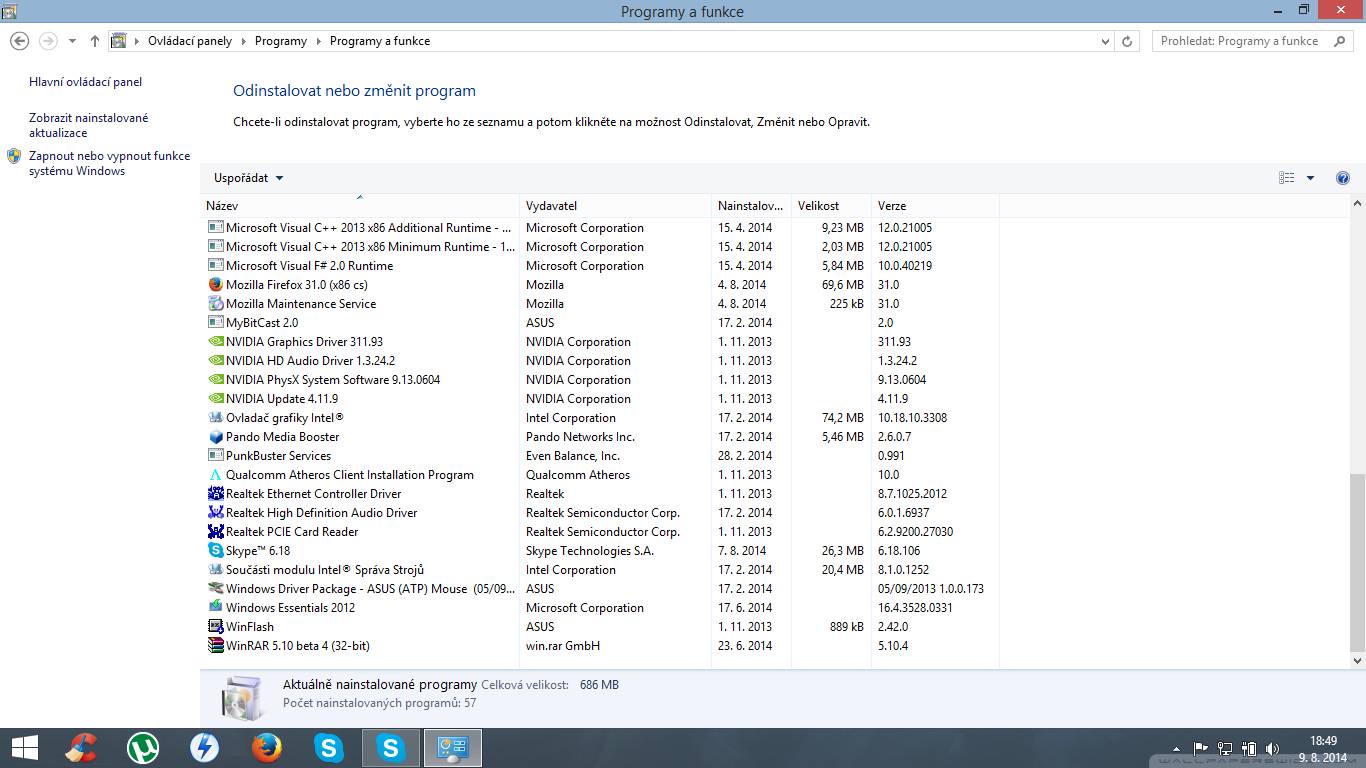Click the Windows Driver Package ASUS Mouse icon
The height and width of the screenshot is (768, 1366).
[x=215, y=589]
